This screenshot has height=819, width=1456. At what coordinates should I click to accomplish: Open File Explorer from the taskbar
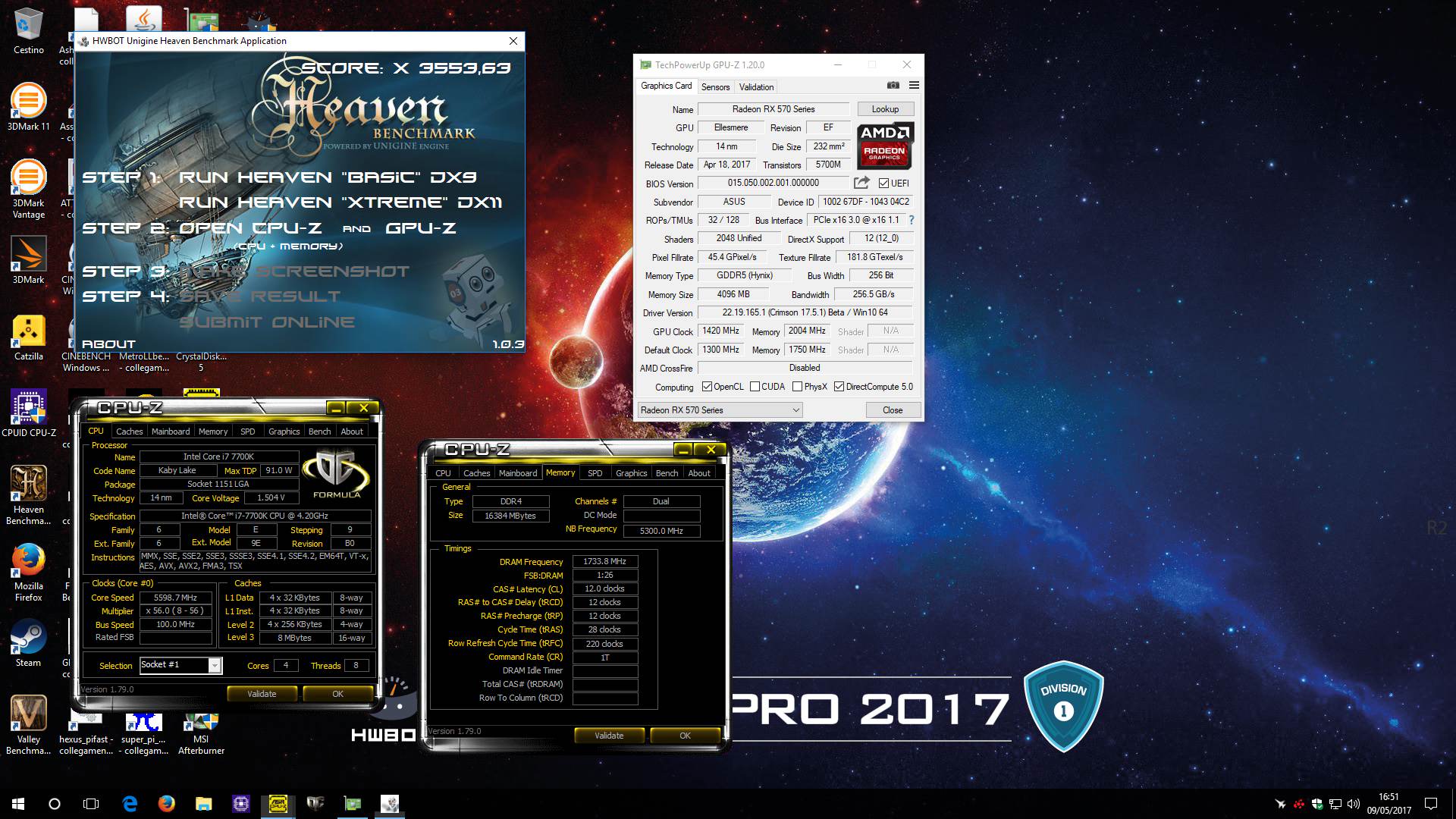pos(203,804)
